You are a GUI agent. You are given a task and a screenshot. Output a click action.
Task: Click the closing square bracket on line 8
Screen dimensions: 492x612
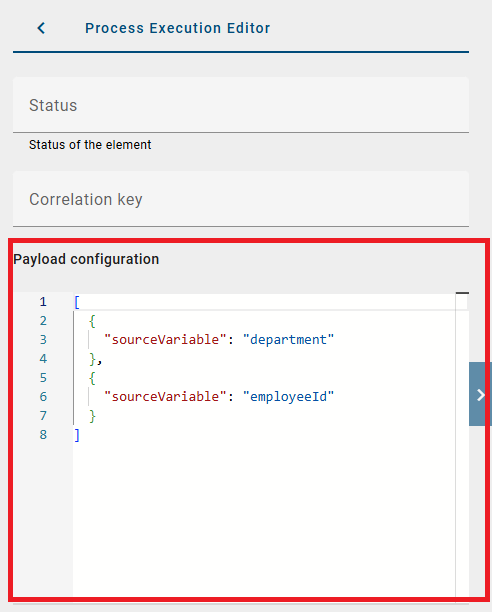[x=77, y=435]
